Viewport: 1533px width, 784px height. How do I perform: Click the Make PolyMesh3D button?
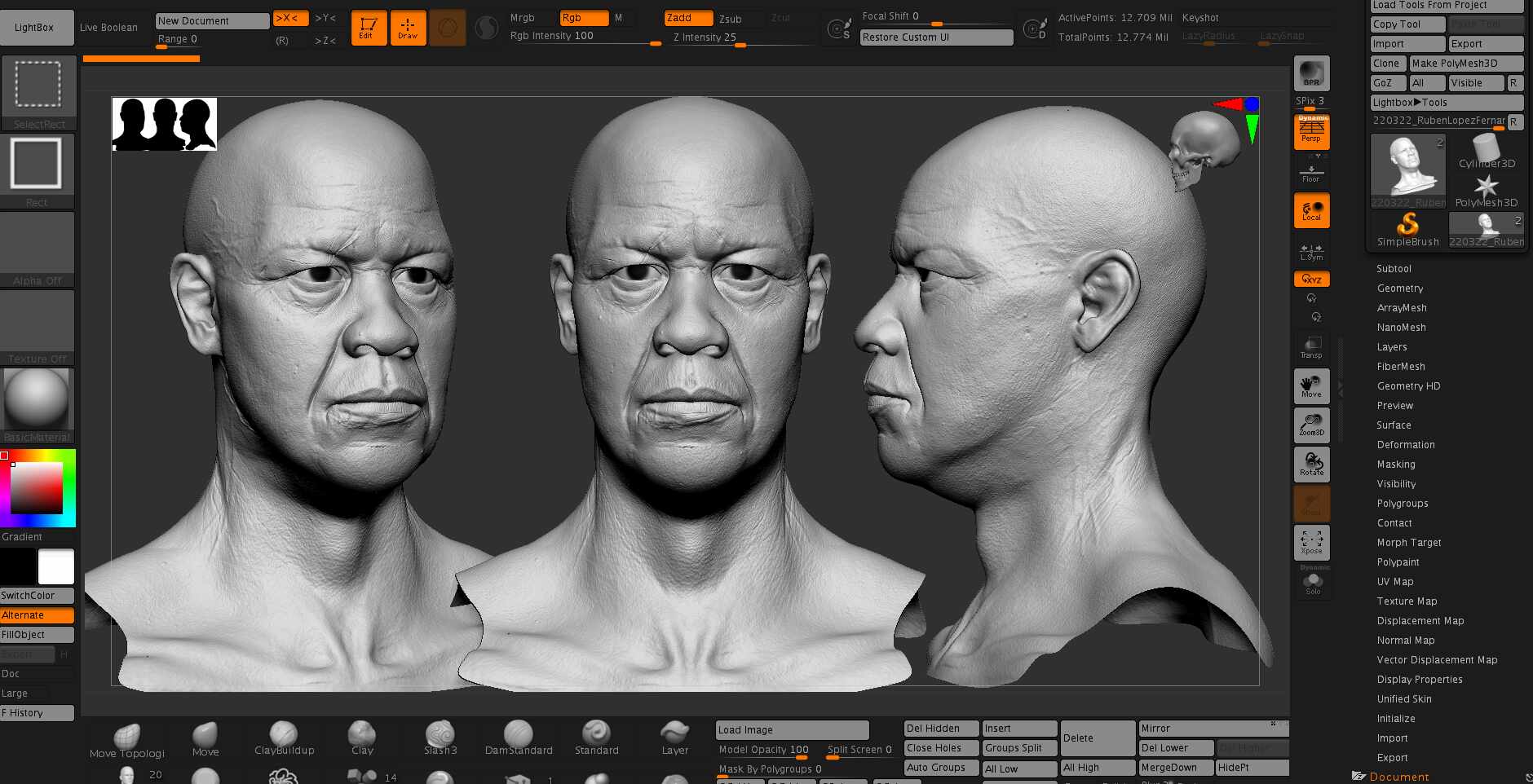pyautogui.click(x=1466, y=64)
